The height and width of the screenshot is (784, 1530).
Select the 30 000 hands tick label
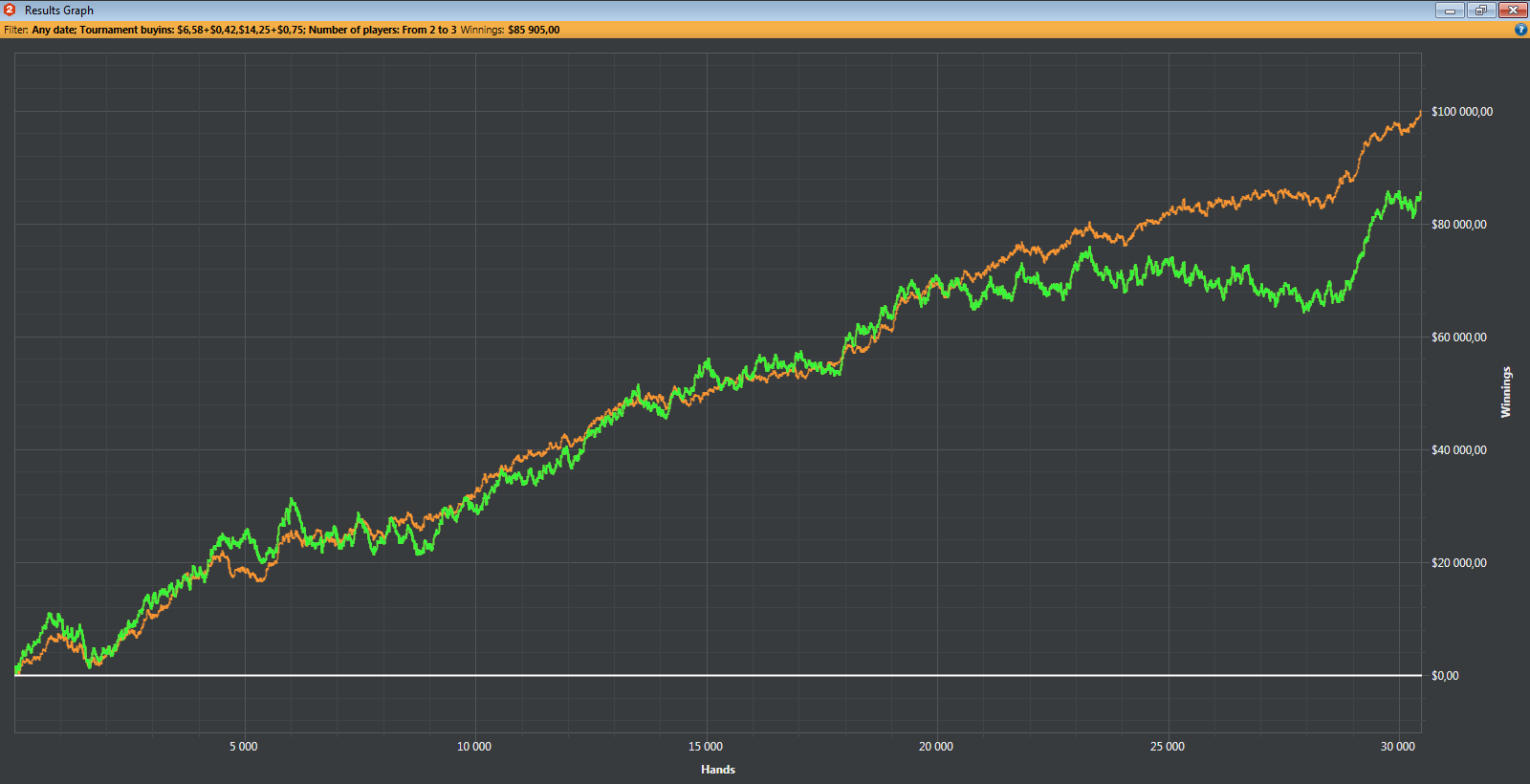[1398, 747]
